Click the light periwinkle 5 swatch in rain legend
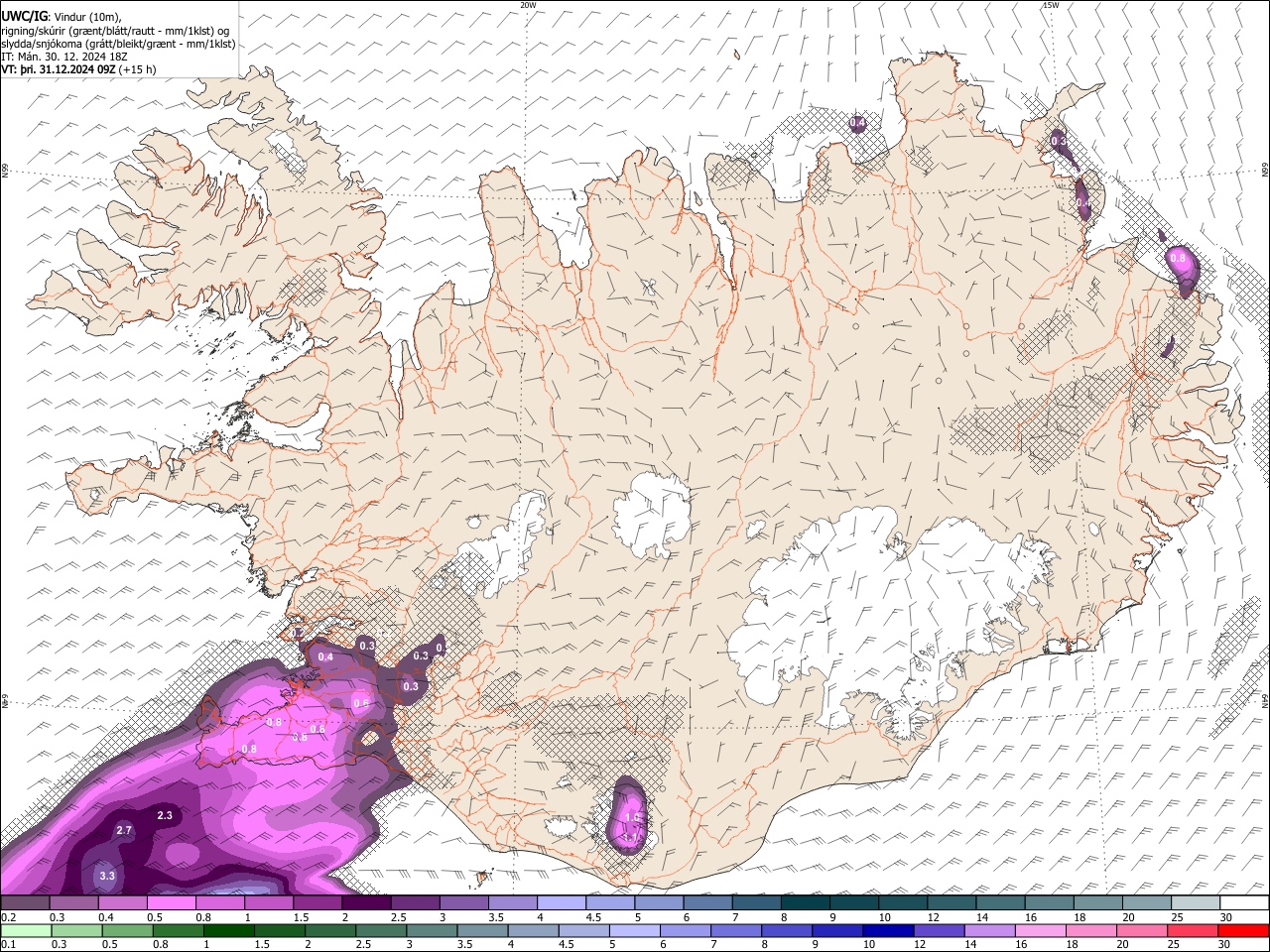This screenshot has width=1270, height=952. (634, 930)
